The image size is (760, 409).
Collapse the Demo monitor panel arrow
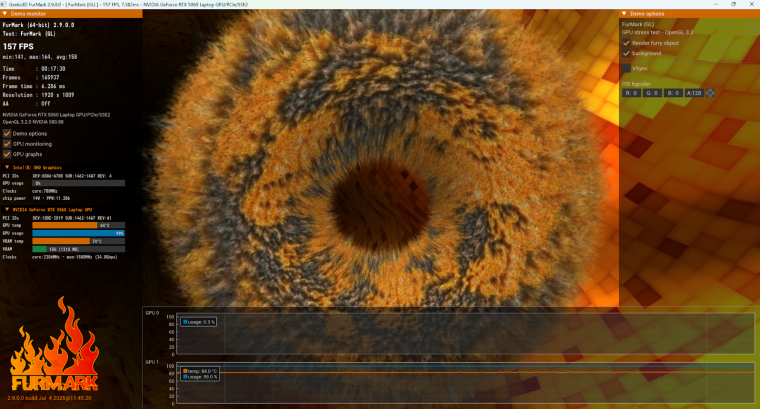(x=5, y=14)
